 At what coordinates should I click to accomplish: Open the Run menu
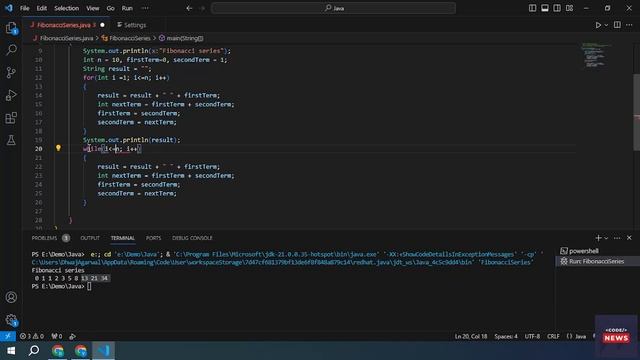pyautogui.click(x=127, y=8)
